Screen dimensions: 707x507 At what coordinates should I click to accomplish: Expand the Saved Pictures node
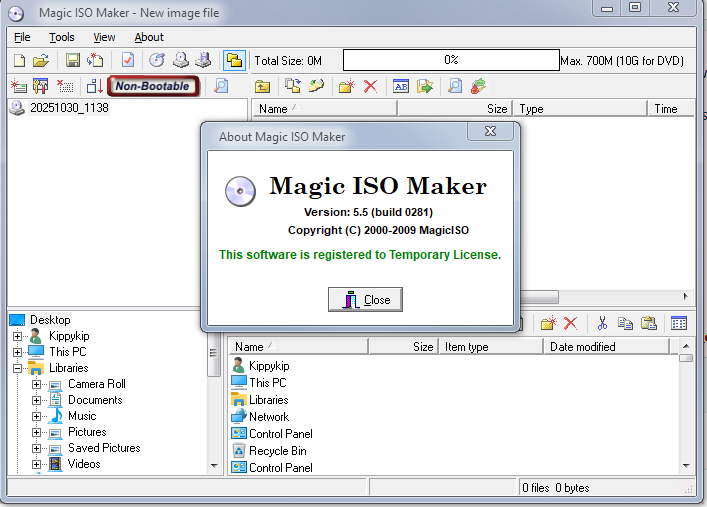tap(36, 448)
